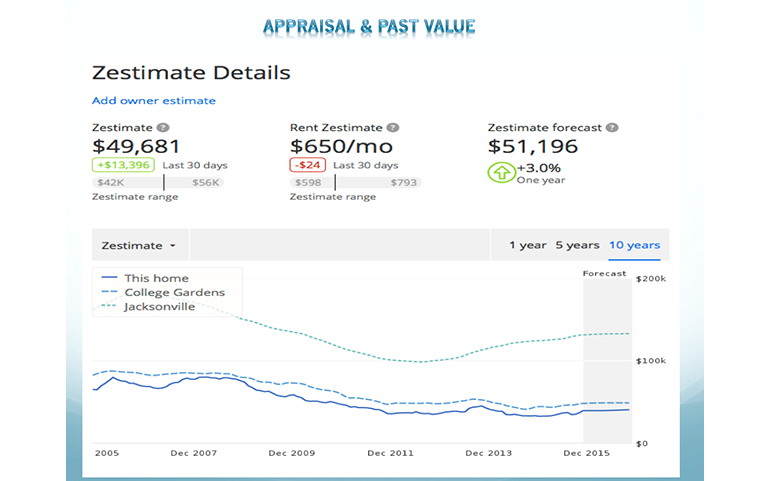Image resolution: width=770 pixels, height=481 pixels.
Task: Switch chart to 1 year view
Action: [x=527, y=245]
